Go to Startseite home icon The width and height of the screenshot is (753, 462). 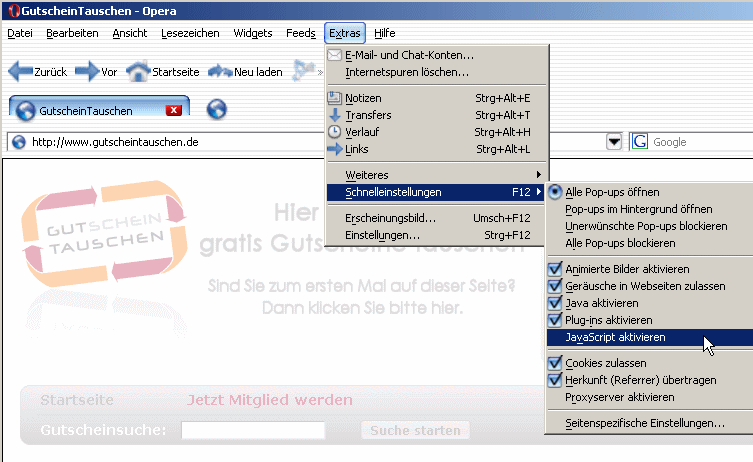(x=138, y=72)
